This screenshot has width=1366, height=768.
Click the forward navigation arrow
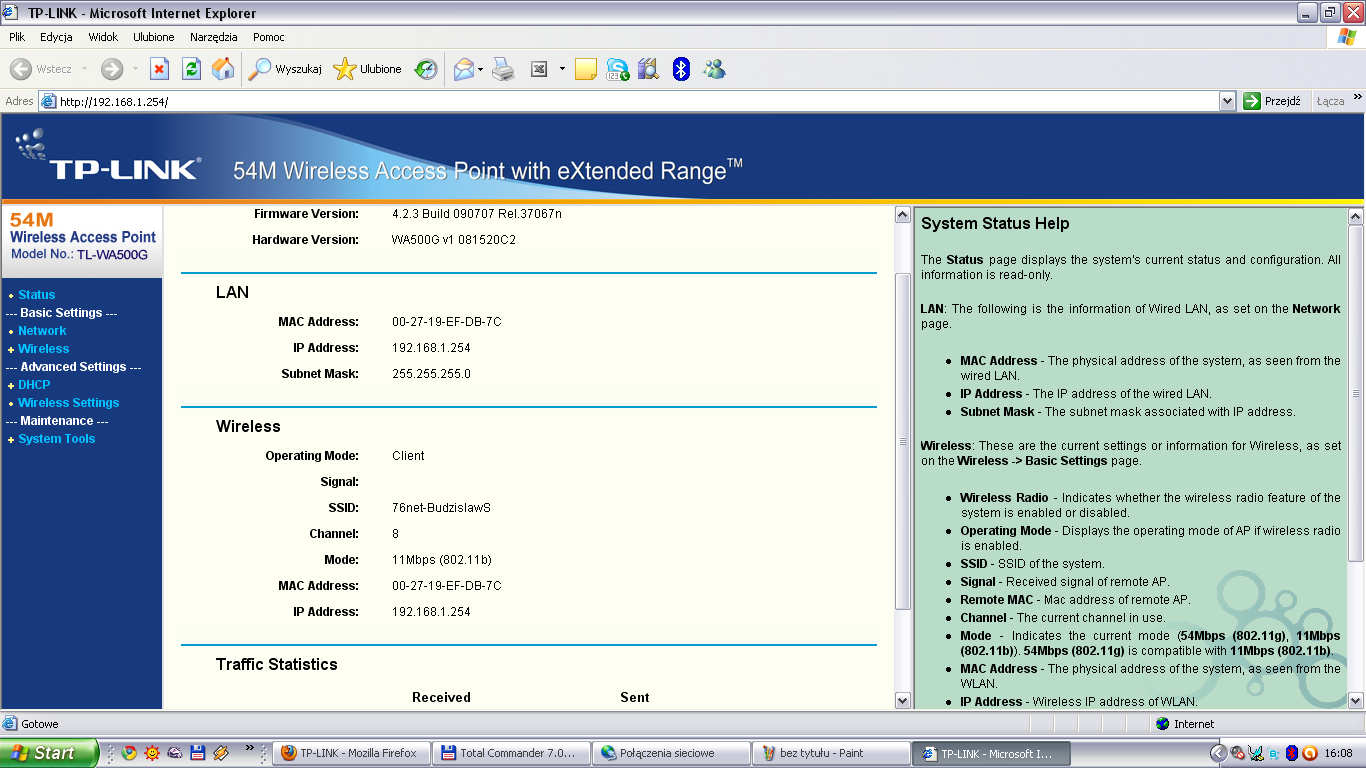click(112, 69)
